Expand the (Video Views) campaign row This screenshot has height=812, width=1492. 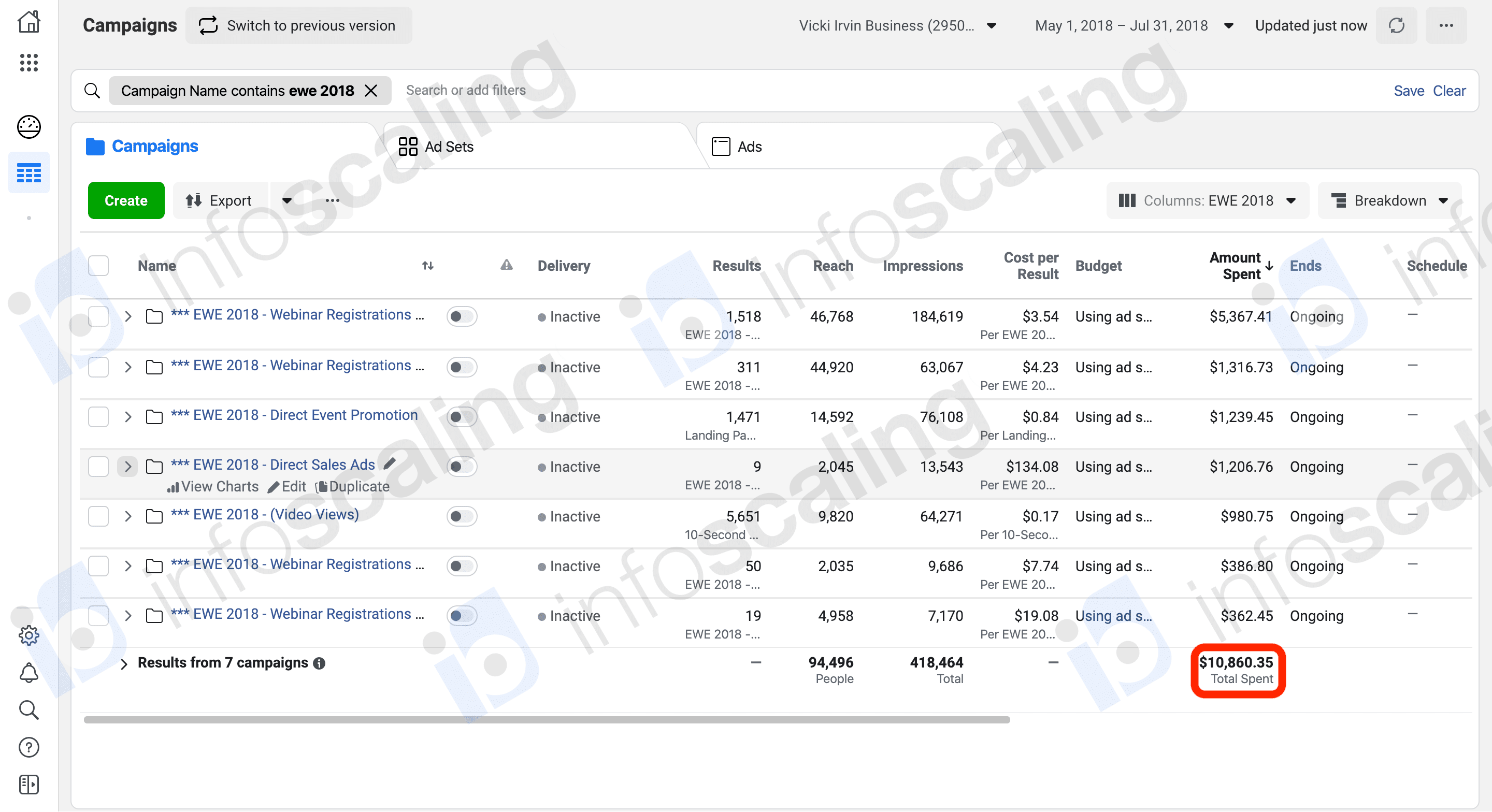[128, 517]
